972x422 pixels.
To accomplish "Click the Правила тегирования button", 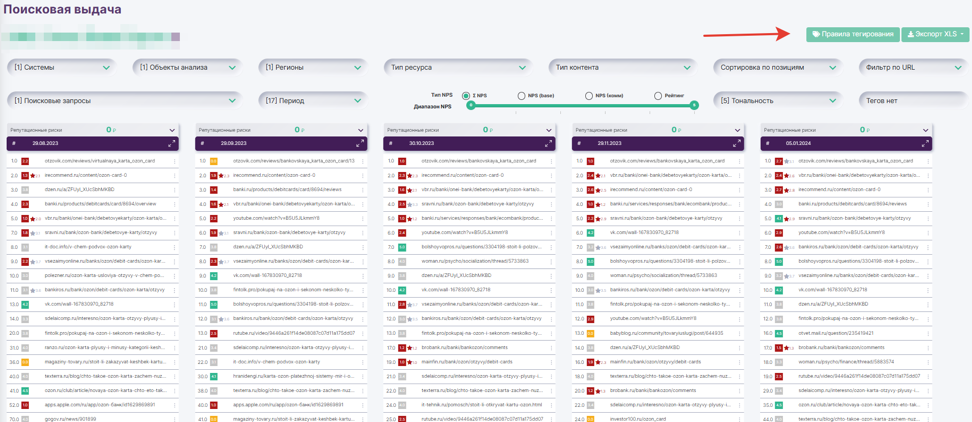I will click(x=852, y=34).
